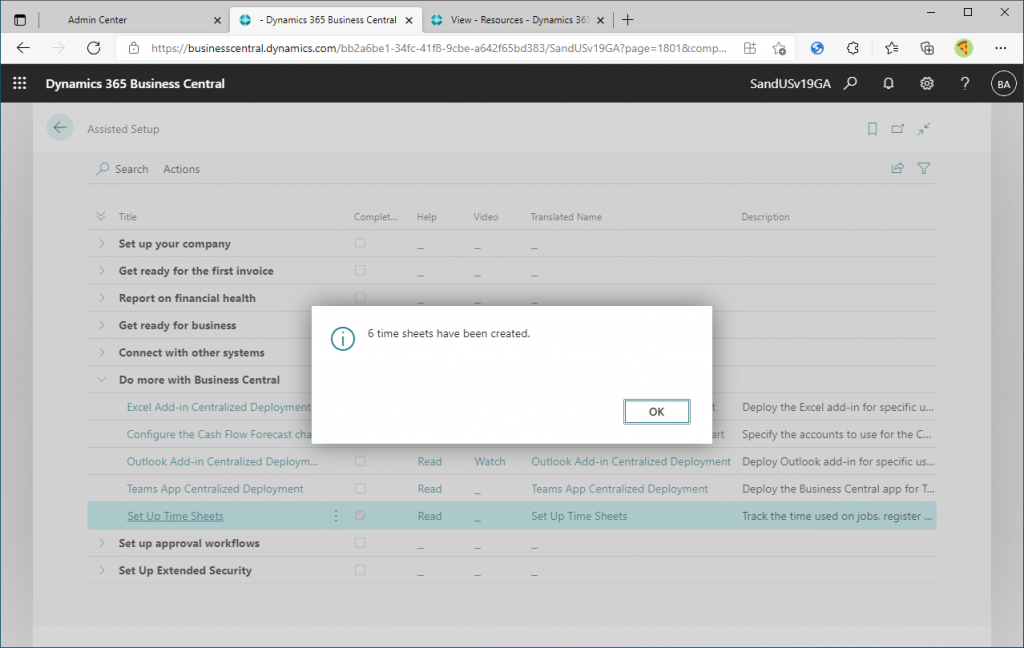1024x648 pixels.
Task: Open the settings gear in Business Central
Action: (927, 83)
